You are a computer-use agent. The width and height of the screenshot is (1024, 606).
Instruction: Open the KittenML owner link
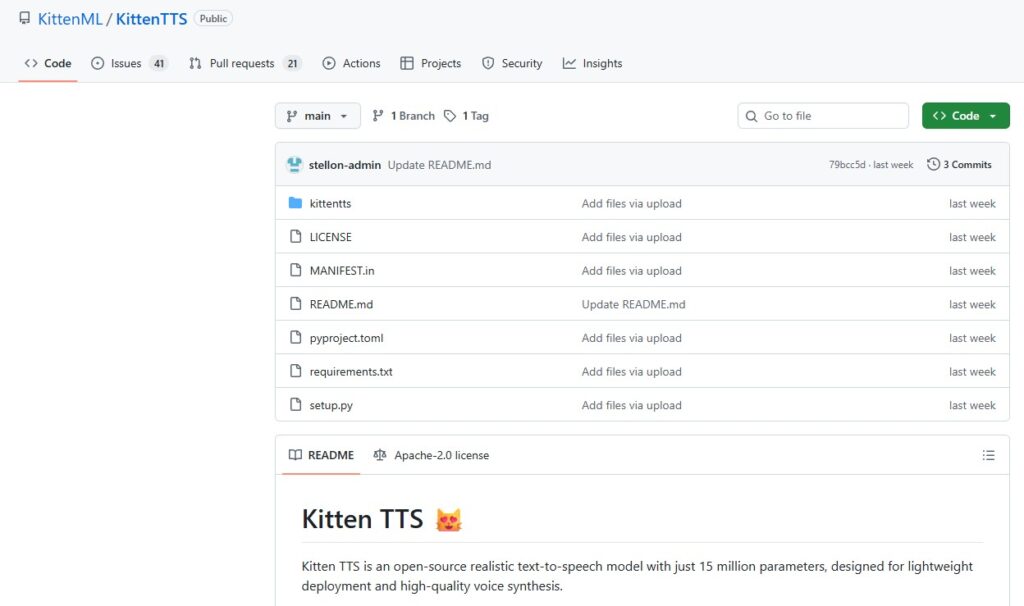[70, 19]
